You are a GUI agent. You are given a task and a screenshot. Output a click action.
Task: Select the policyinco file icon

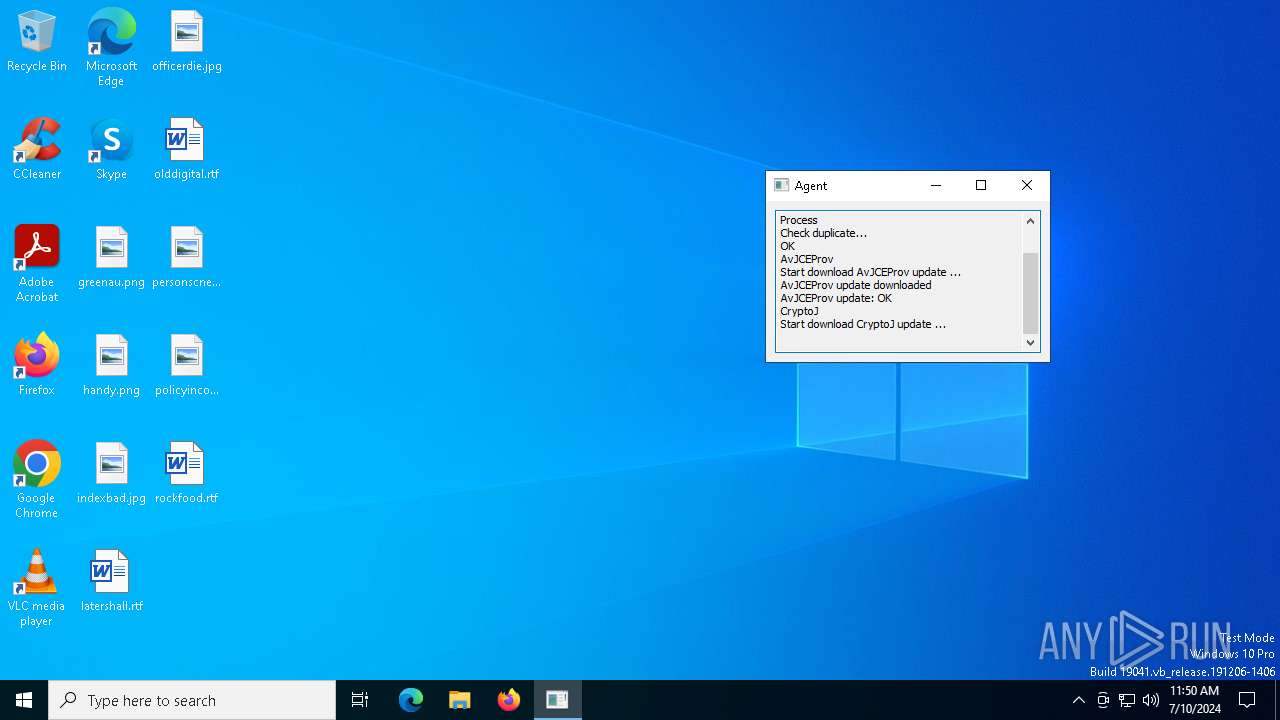click(187, 366)
